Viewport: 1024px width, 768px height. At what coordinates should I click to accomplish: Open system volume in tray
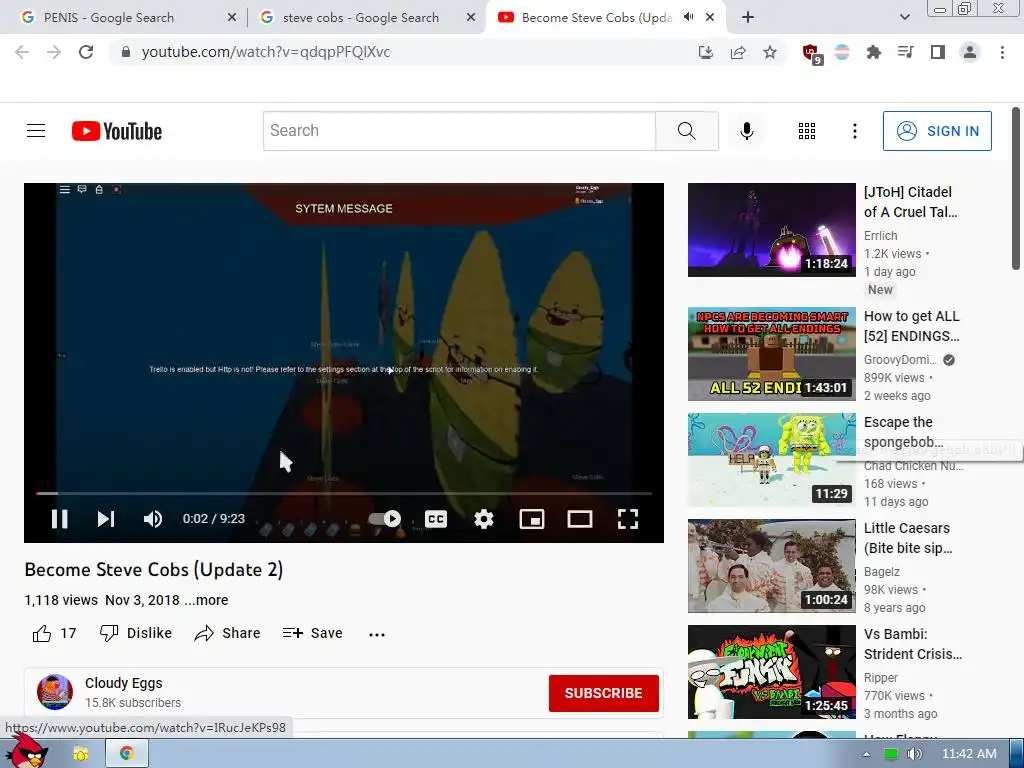point(915,754)
